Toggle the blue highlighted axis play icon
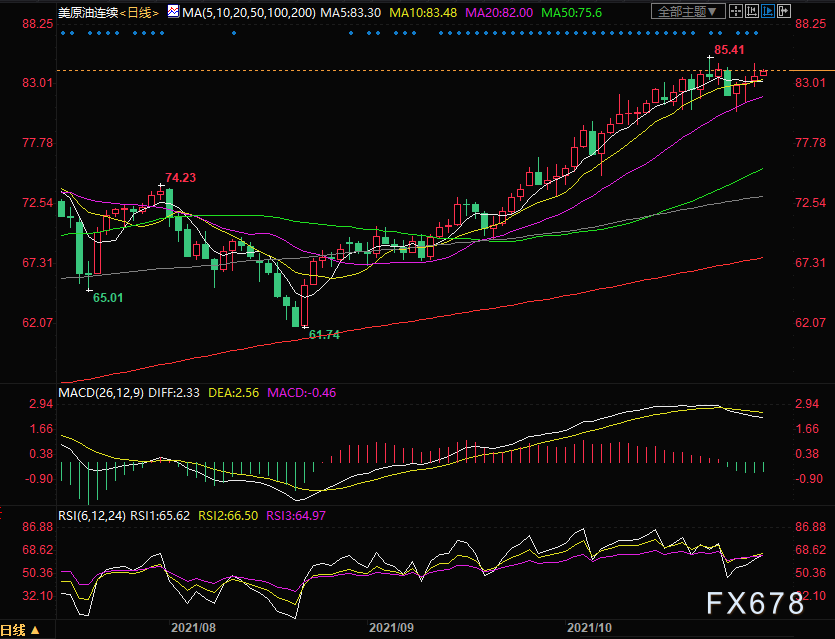 pos(768,11)
